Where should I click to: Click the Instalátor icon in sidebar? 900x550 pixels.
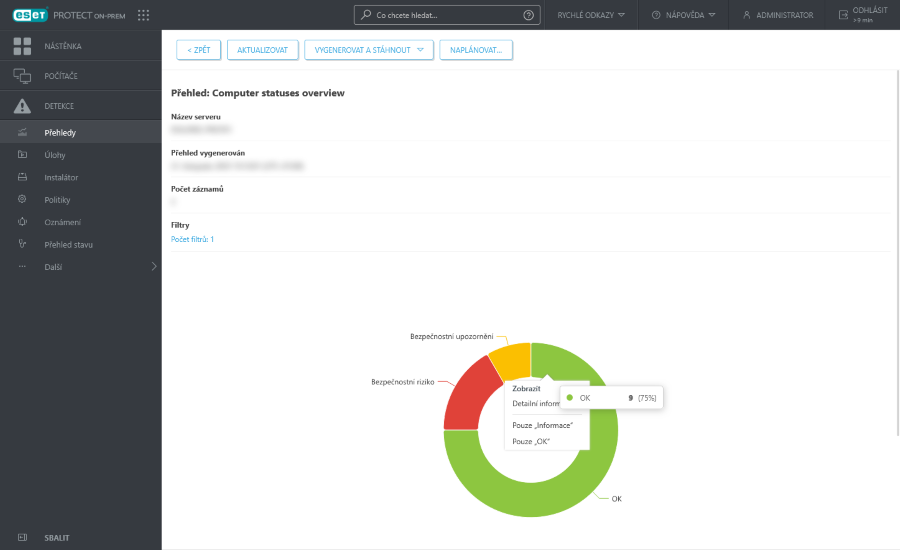coord(22,177)
